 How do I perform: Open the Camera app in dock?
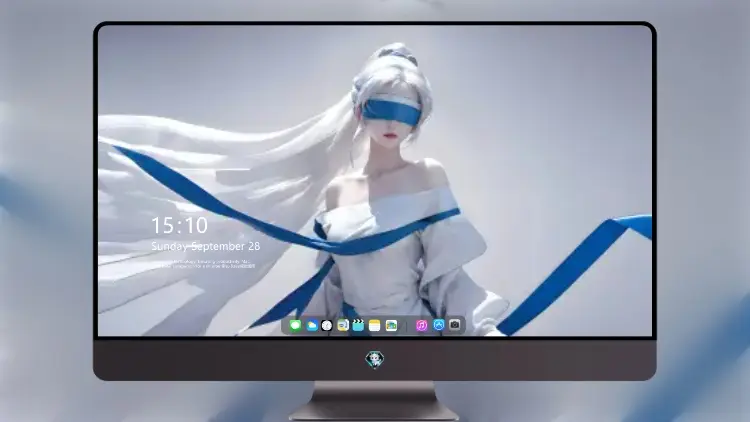(x=455, y=325)
